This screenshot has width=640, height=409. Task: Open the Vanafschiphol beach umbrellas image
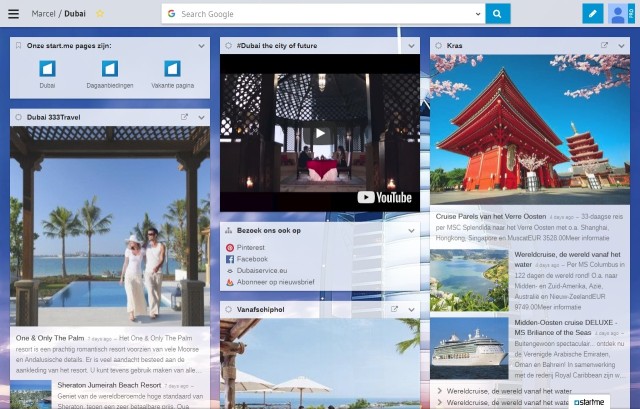click(320, 364)
